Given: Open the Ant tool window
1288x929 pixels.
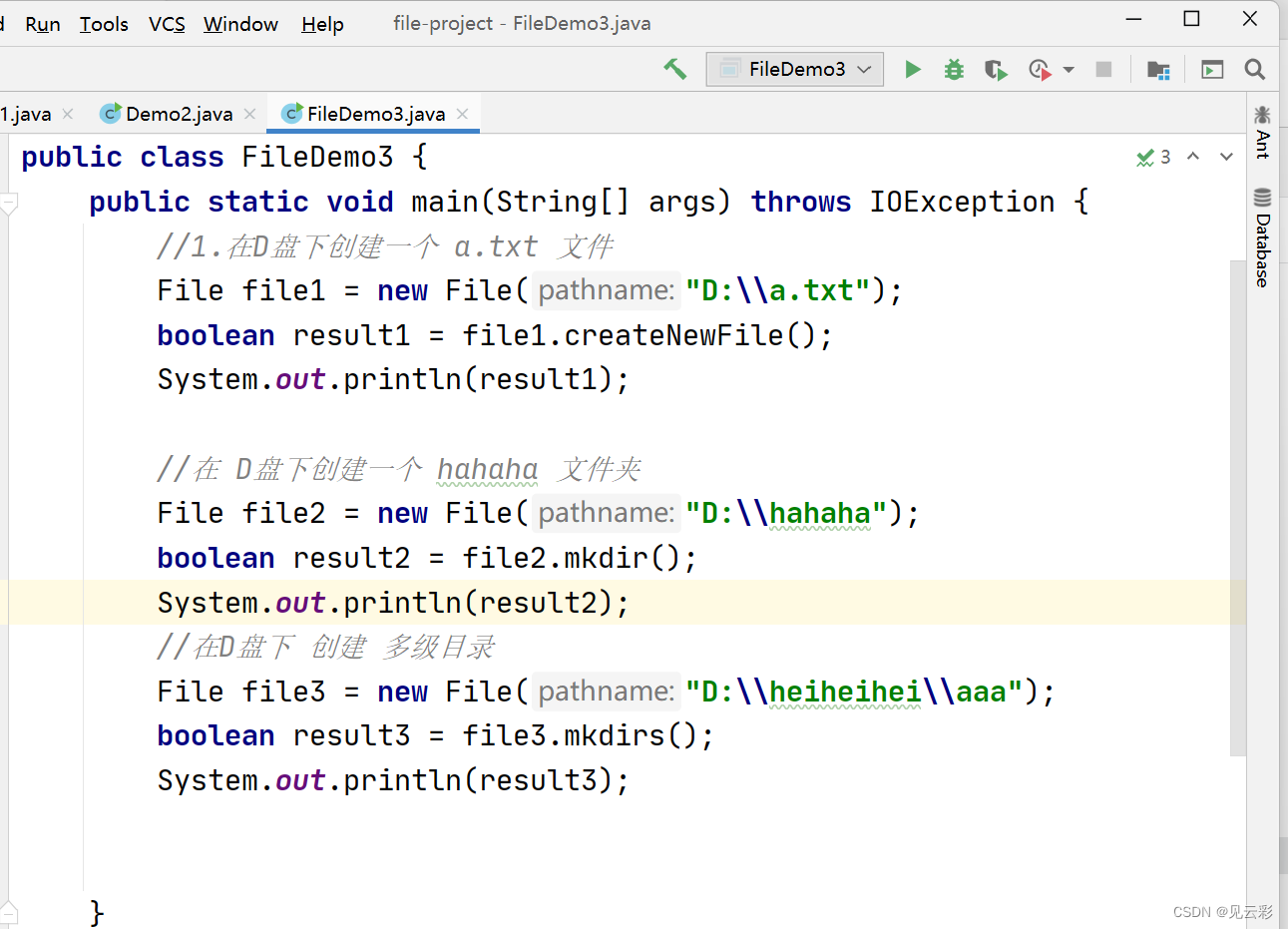Looking at the screenshot, I should (1262, 132).
